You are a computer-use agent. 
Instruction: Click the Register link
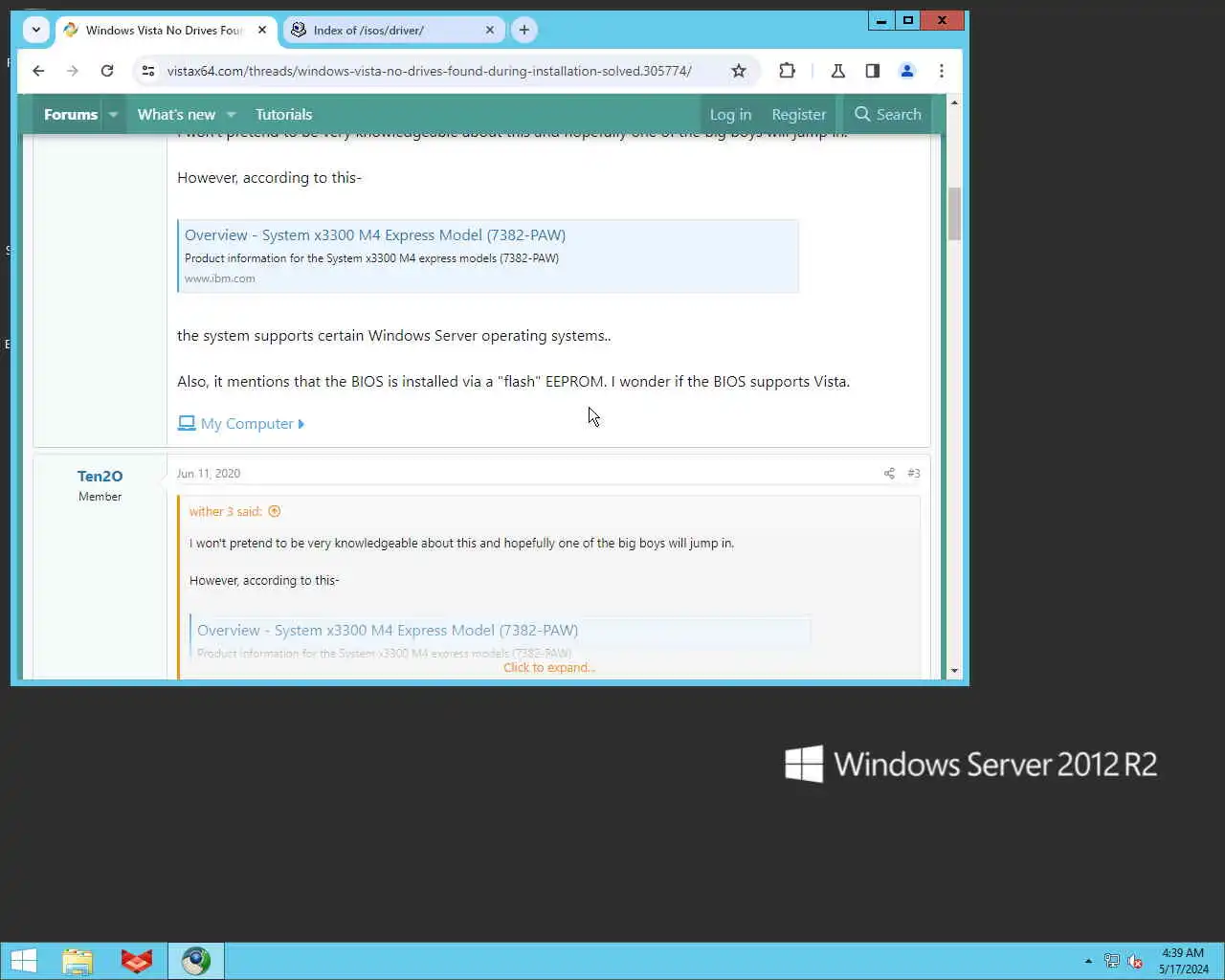click(798, 114)
